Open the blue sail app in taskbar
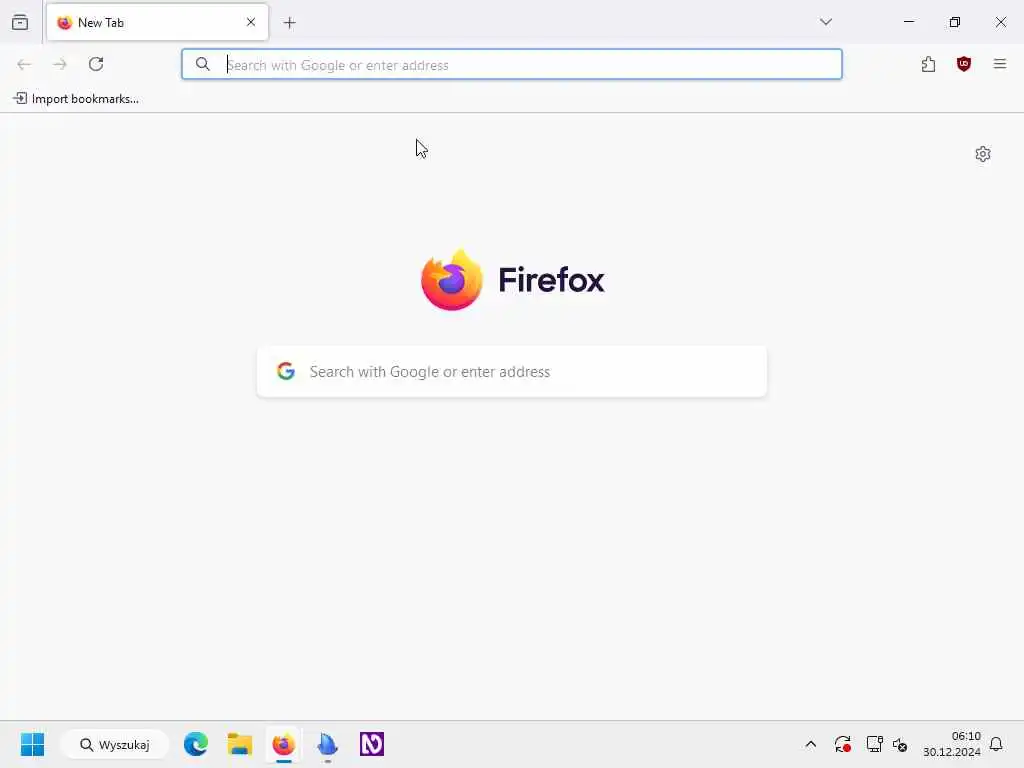Viewport: 1024px width, 768px height. (x=327, y=744)
